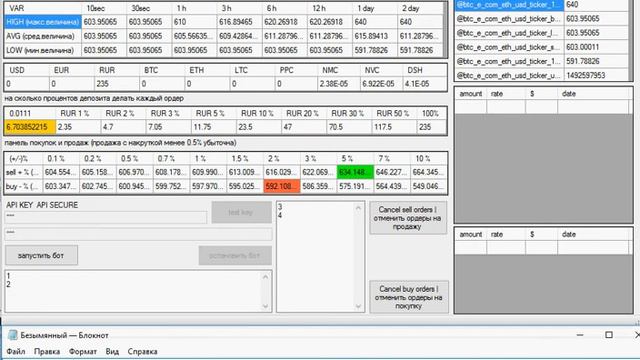The width and height of the screenshot is (640, 360).
Task: Click the 2 day column header
Action: (420, 8)
